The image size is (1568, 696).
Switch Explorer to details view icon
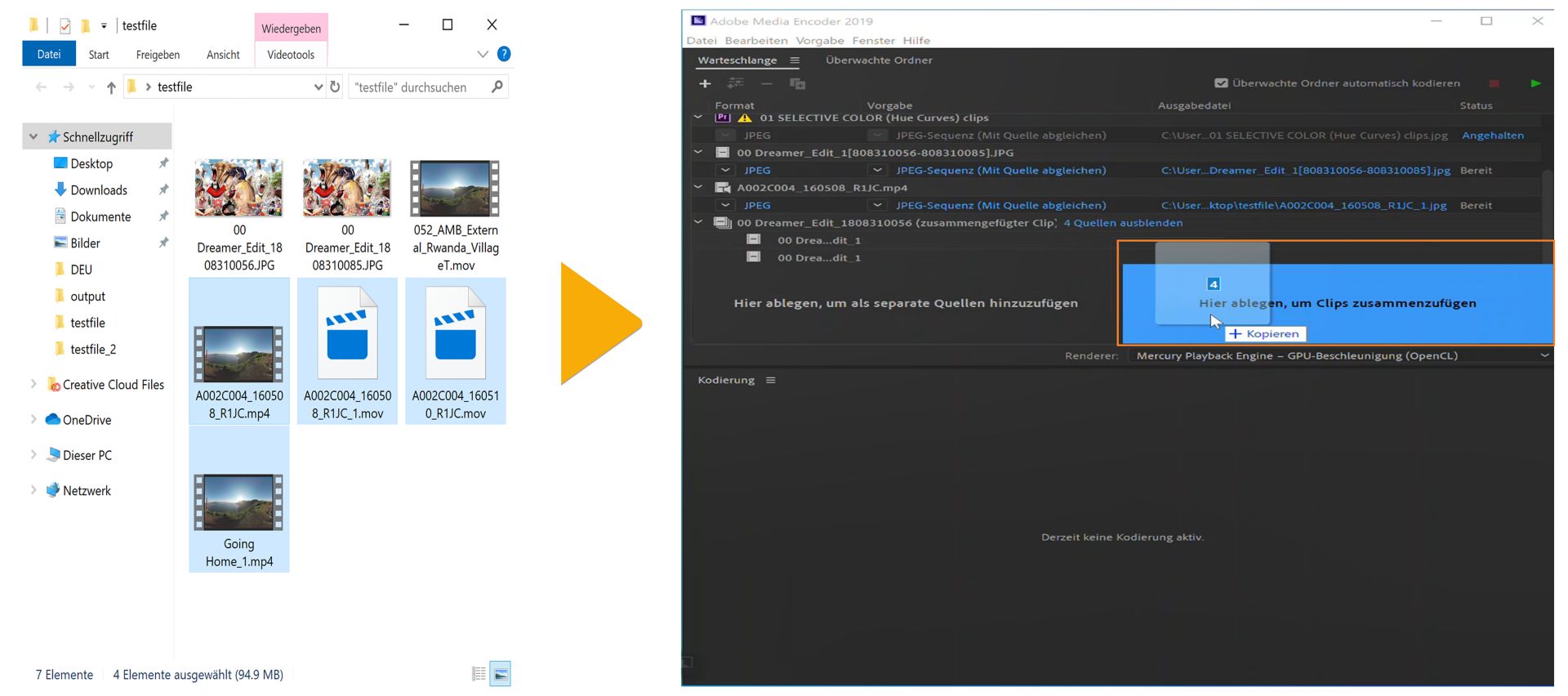(x=479, y=674)
